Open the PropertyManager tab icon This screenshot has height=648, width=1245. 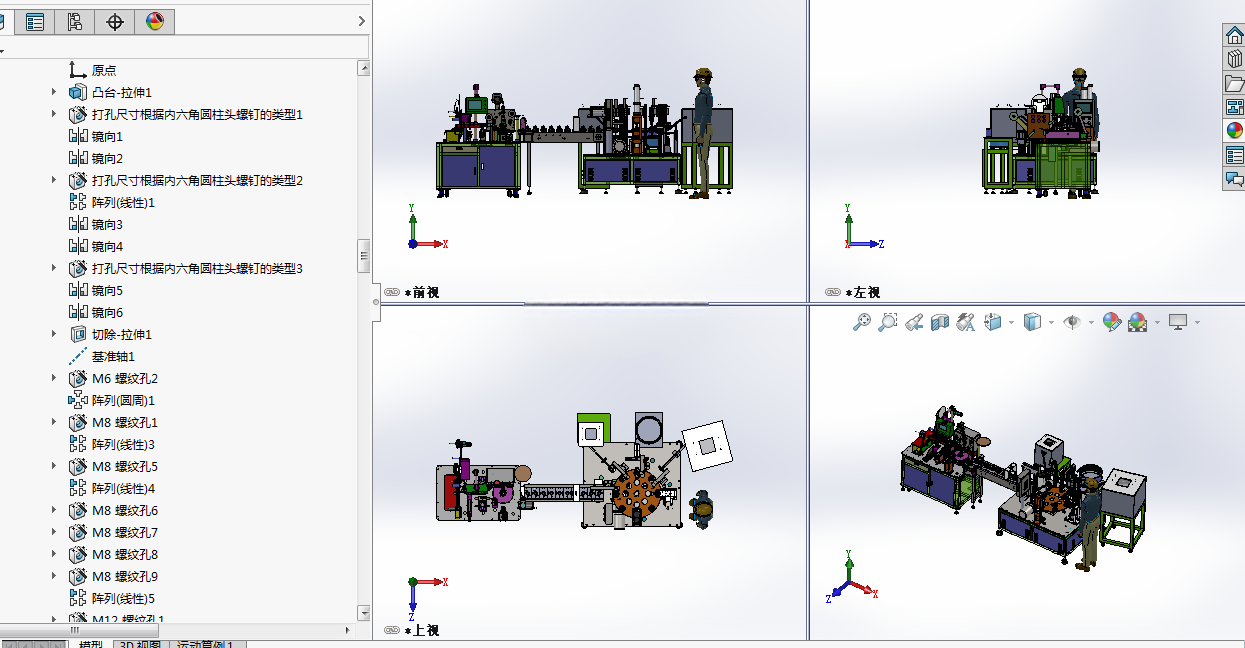(x=35, y=21)
